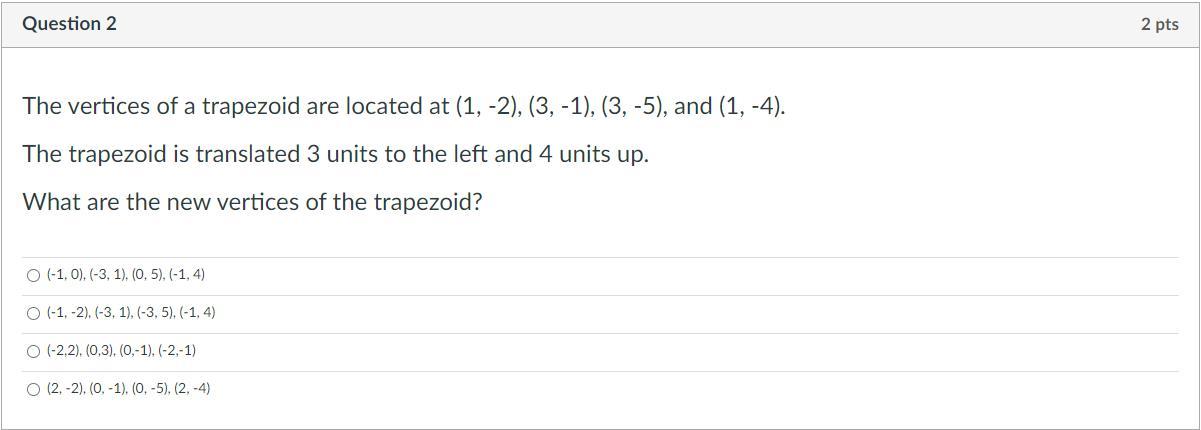Viewport: 1201px width, 430px height.
Task: Click the sentence about translating 3 units left
Action: pyautogui.click(x=336, y=155)
